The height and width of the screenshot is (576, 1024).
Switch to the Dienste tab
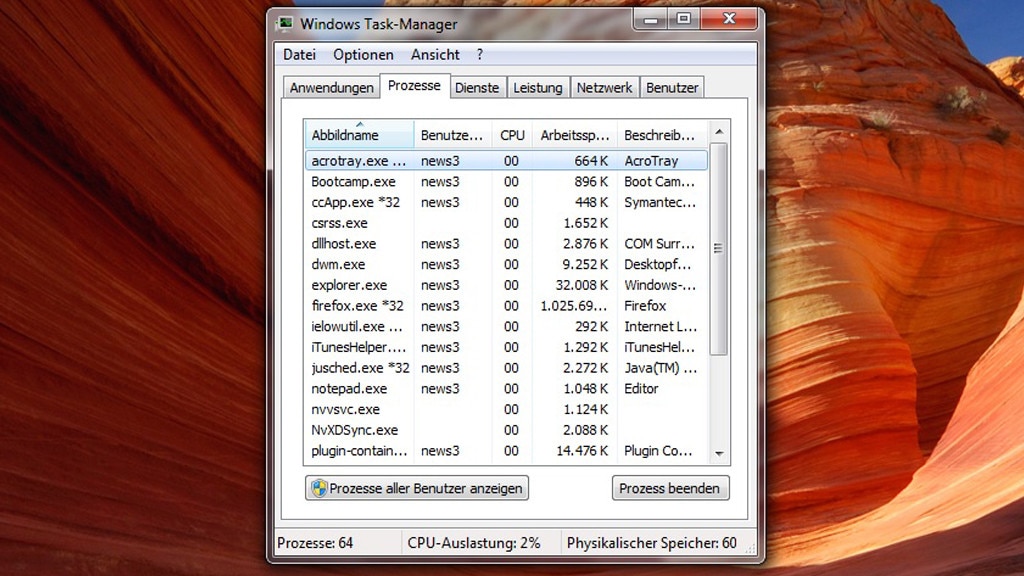(477, 87)
